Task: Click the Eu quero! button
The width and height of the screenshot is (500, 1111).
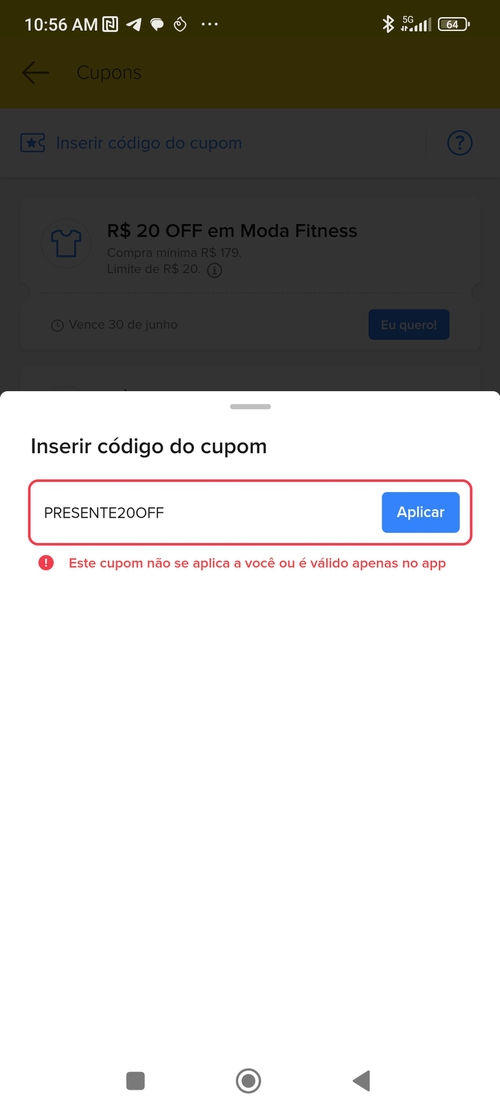Action: (409, 325)
